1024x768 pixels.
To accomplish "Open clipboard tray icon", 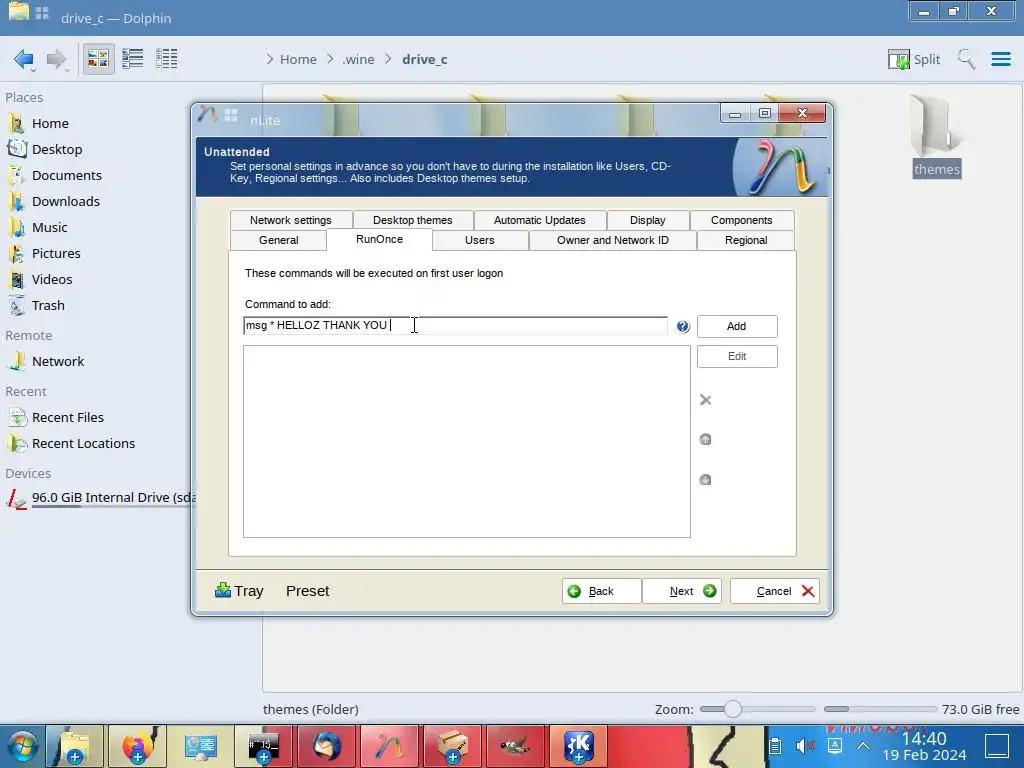I will [x=775, y=746].
